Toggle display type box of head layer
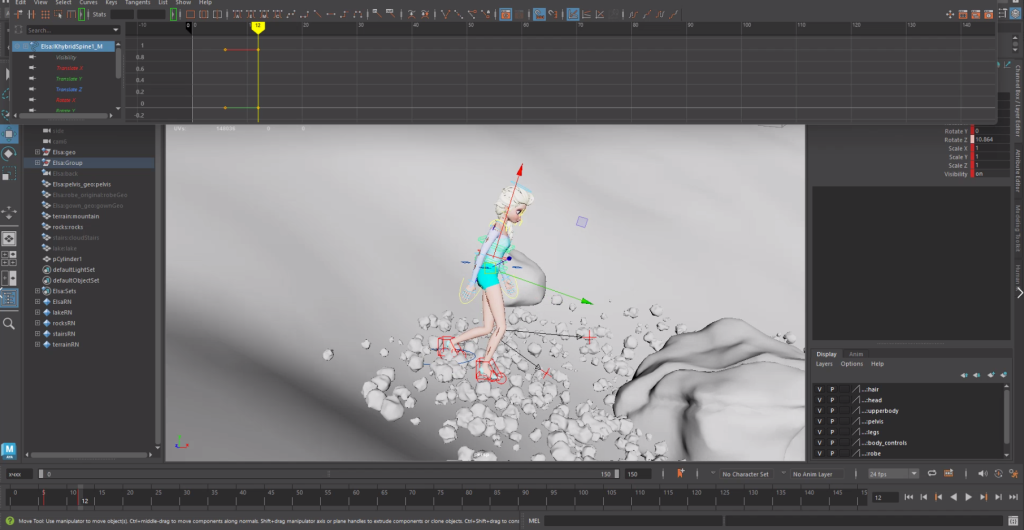 844,400
